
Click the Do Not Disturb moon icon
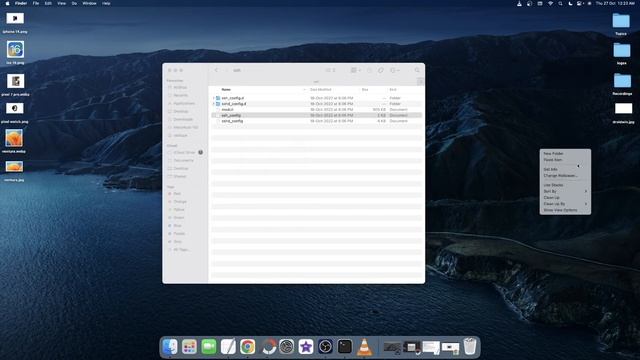tap(570, 3)
